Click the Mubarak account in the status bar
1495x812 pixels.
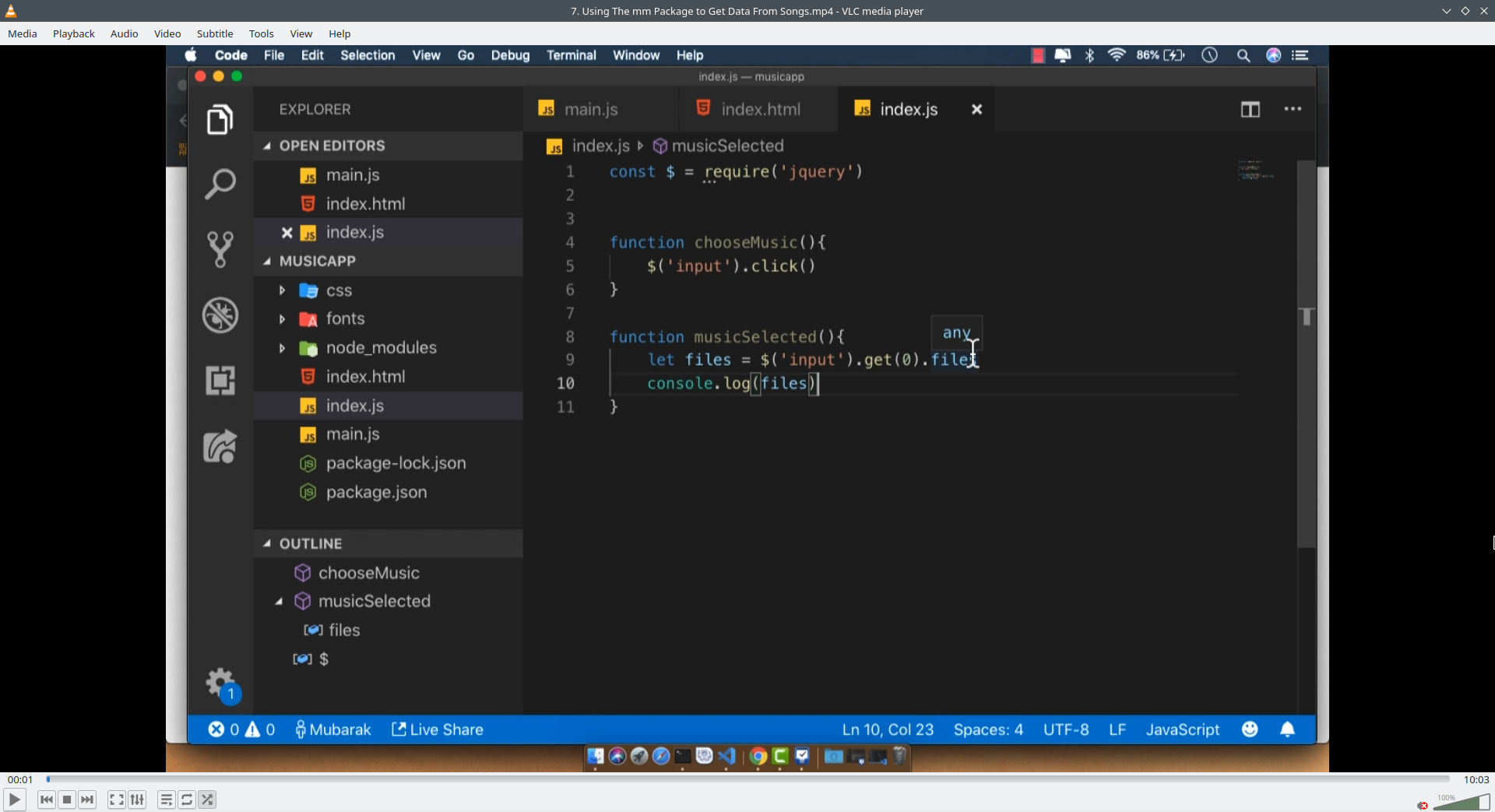[x=332, y=729]
